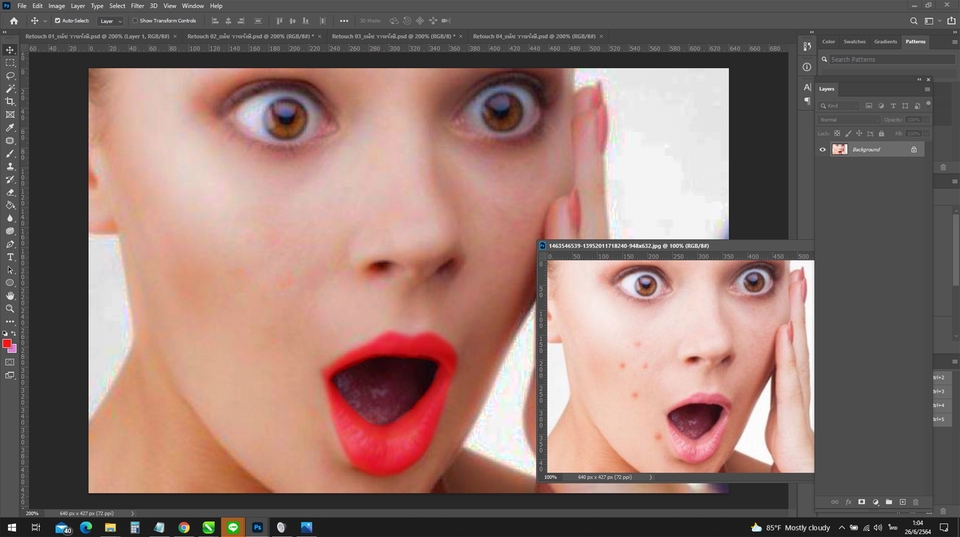Select the Horizontal Type tool
The image size is (960, 537).
pyautogui.click(x=10, y=257)
